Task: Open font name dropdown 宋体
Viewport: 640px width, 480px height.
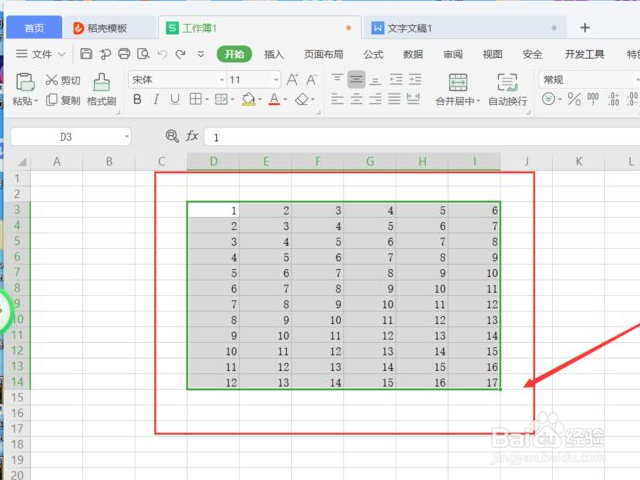Action: pos(222,80)
